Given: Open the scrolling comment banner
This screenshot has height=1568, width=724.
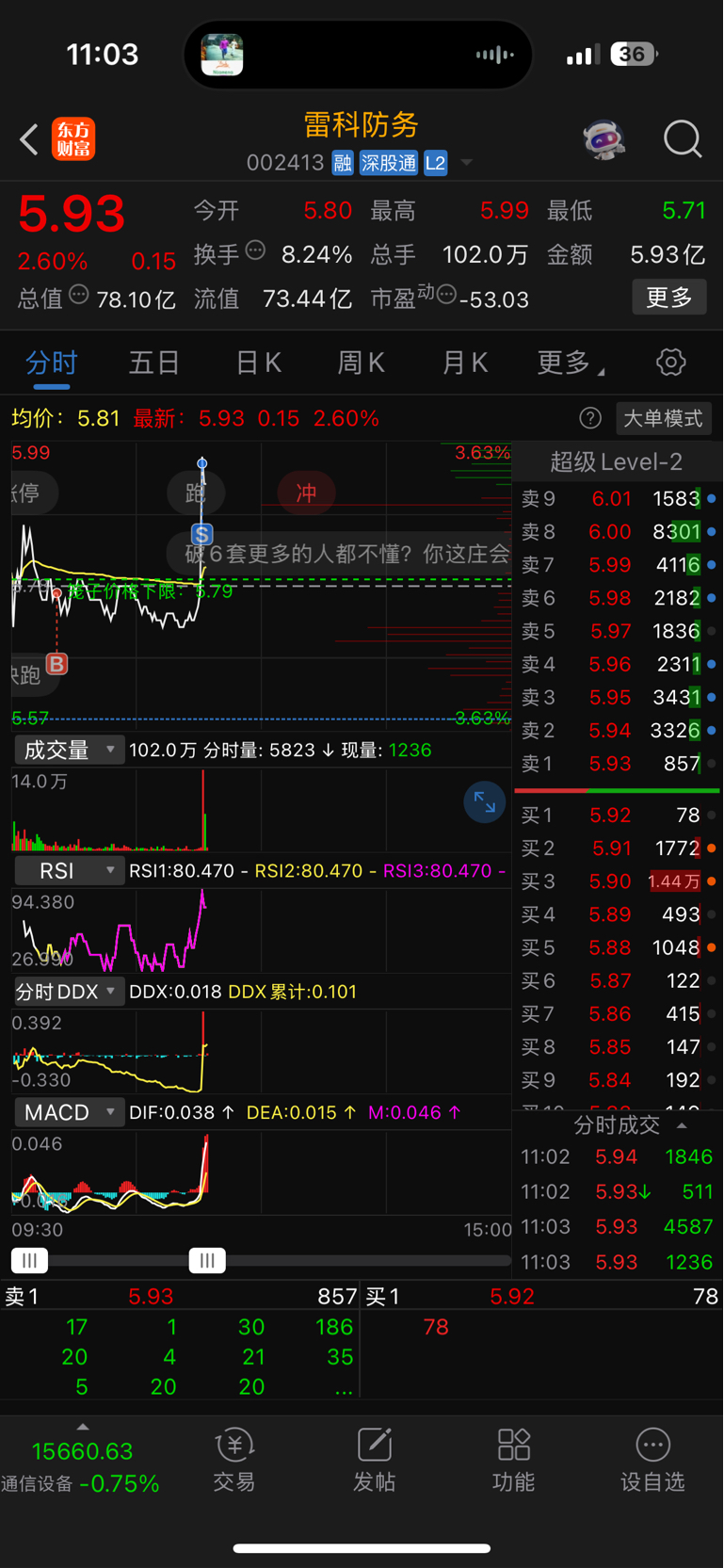Looking at the screenshot, I should (341, 553).
